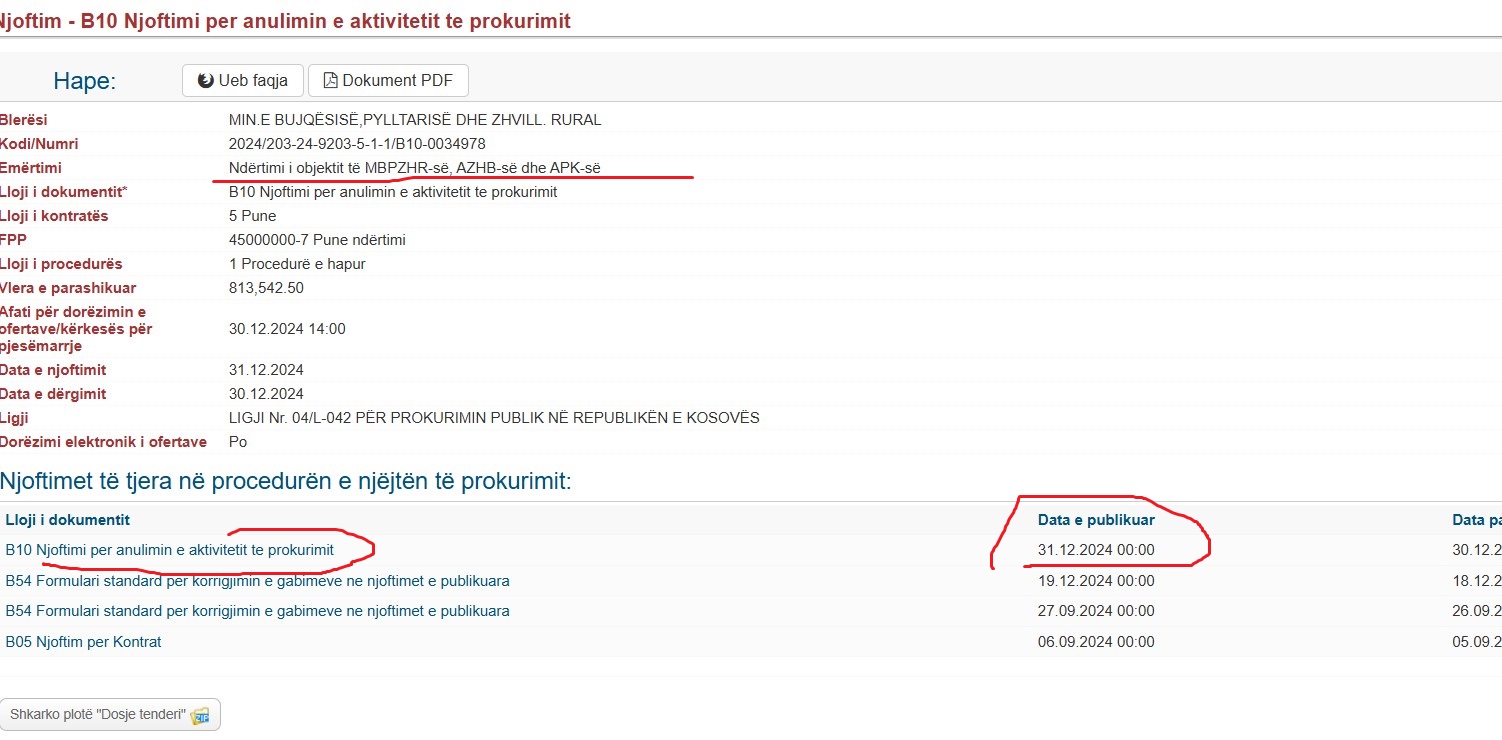Click the partially visible Data pa... column header

click(x=1476, y=520)
